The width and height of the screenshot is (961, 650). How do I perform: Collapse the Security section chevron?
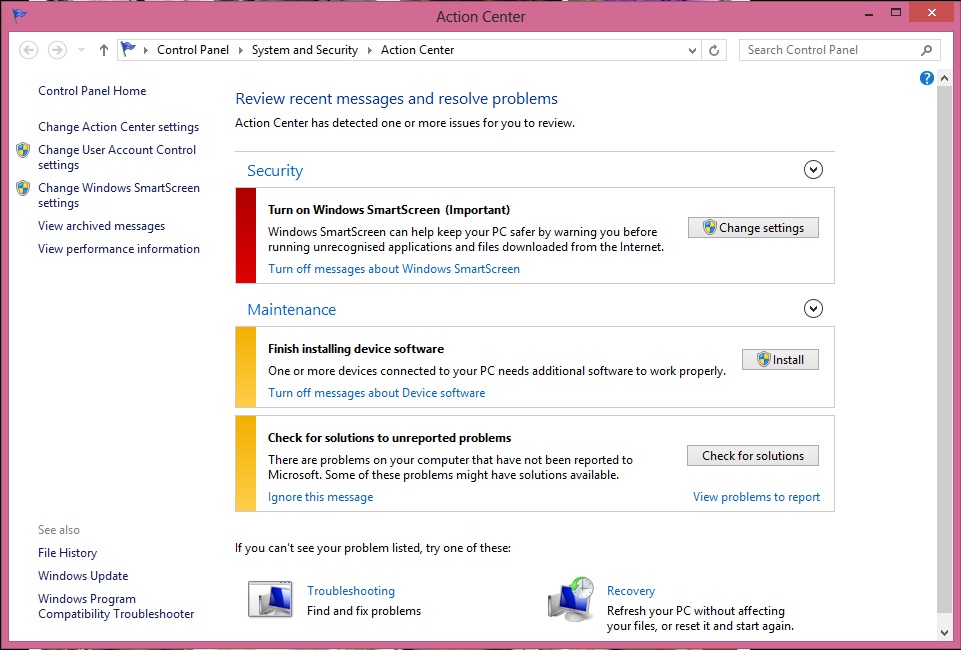coord(813,170)
